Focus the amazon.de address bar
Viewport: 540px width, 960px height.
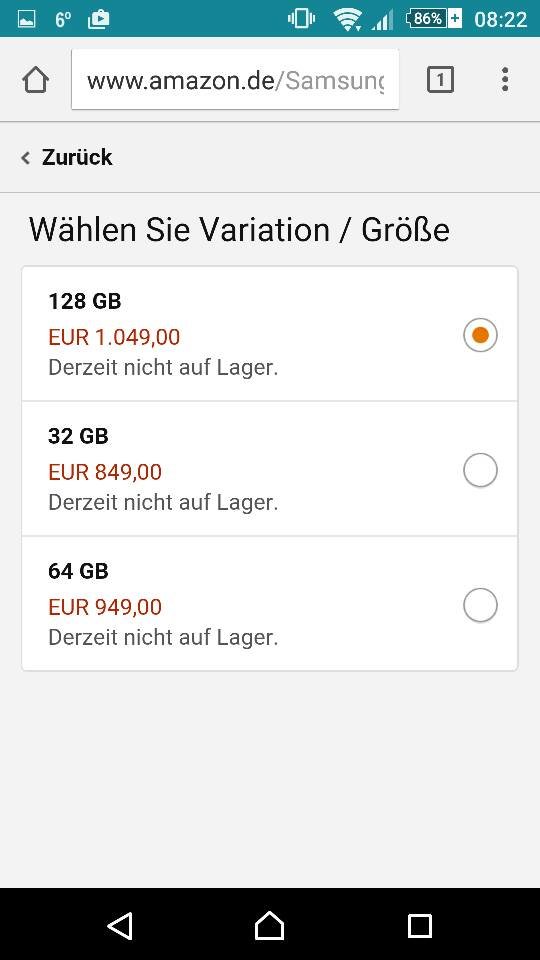(x=235, y=80)
